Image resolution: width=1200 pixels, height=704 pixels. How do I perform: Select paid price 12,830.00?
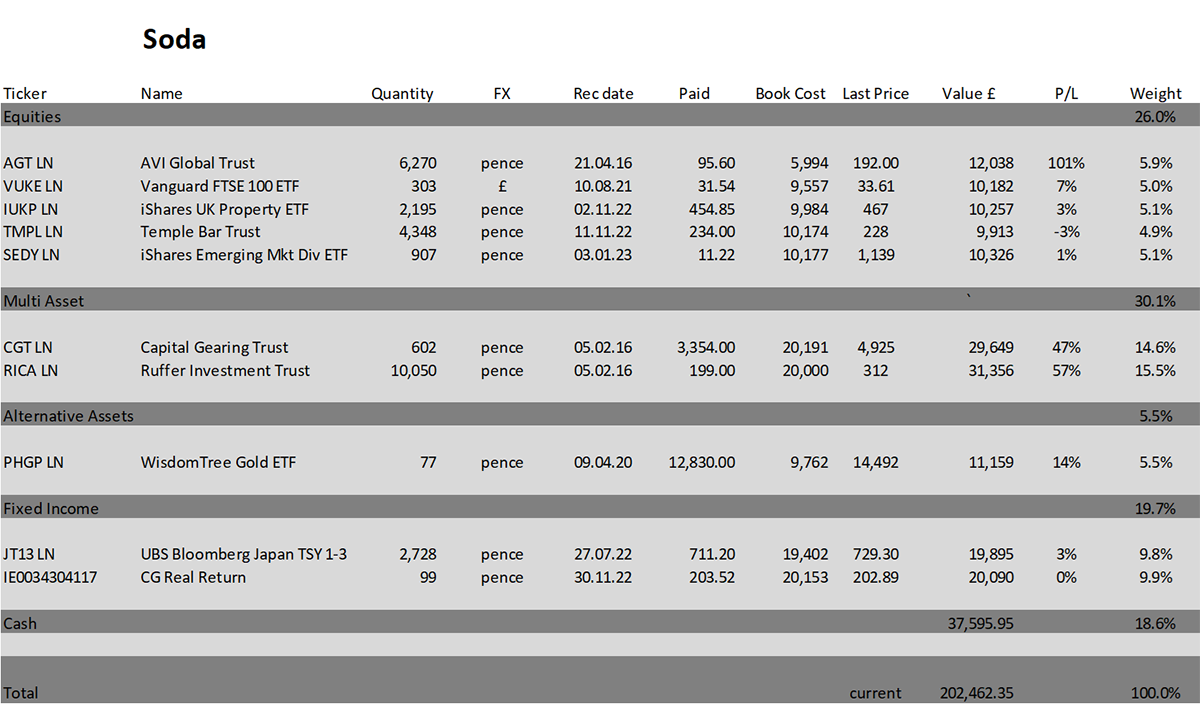pos(702,463)
